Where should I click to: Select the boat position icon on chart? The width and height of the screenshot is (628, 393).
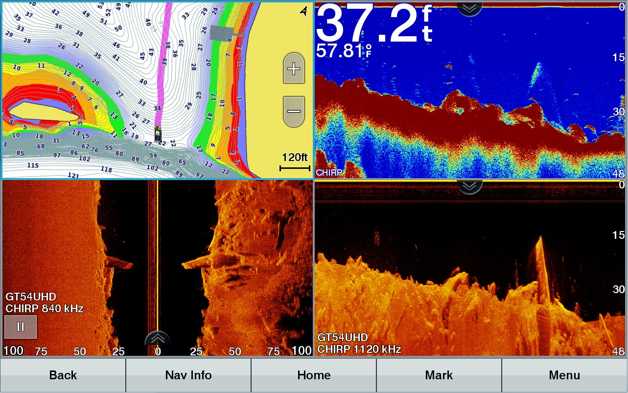[x=159, y=134]
